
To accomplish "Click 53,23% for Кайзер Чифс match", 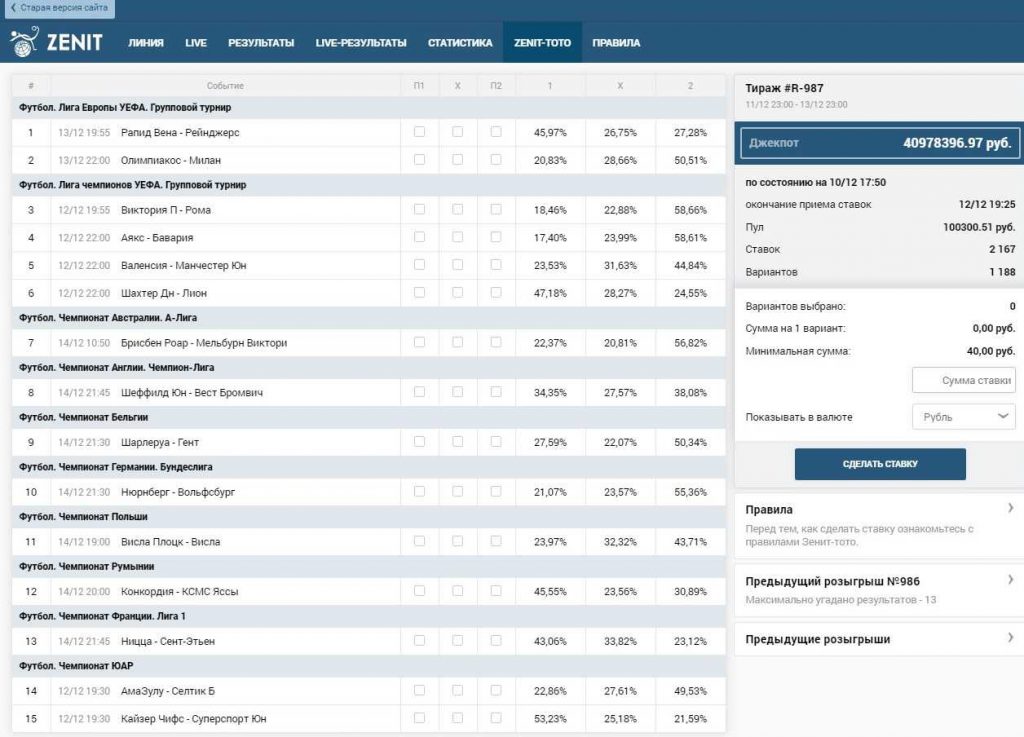I will coord(550,719).
